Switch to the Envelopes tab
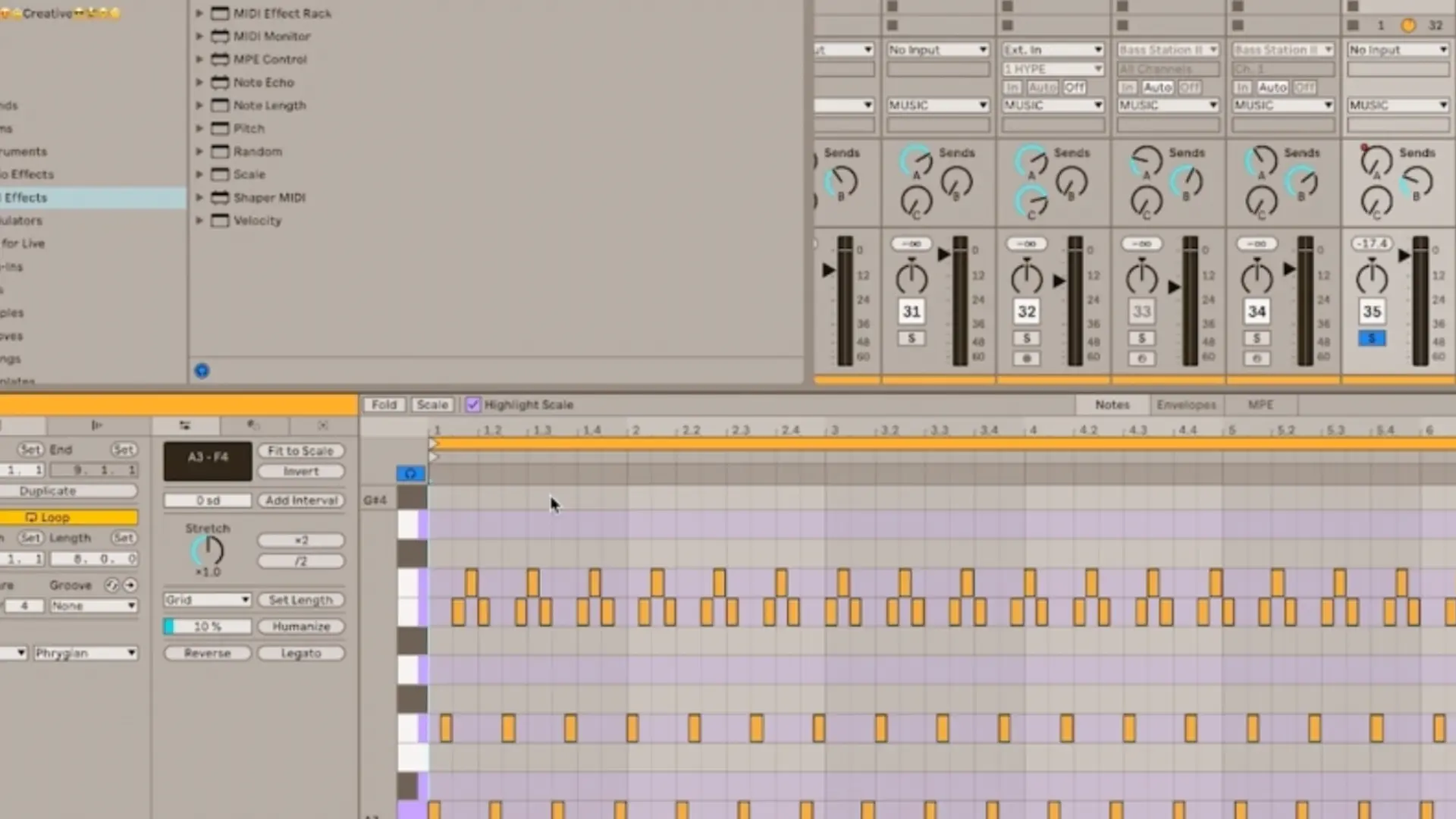 1186,405
